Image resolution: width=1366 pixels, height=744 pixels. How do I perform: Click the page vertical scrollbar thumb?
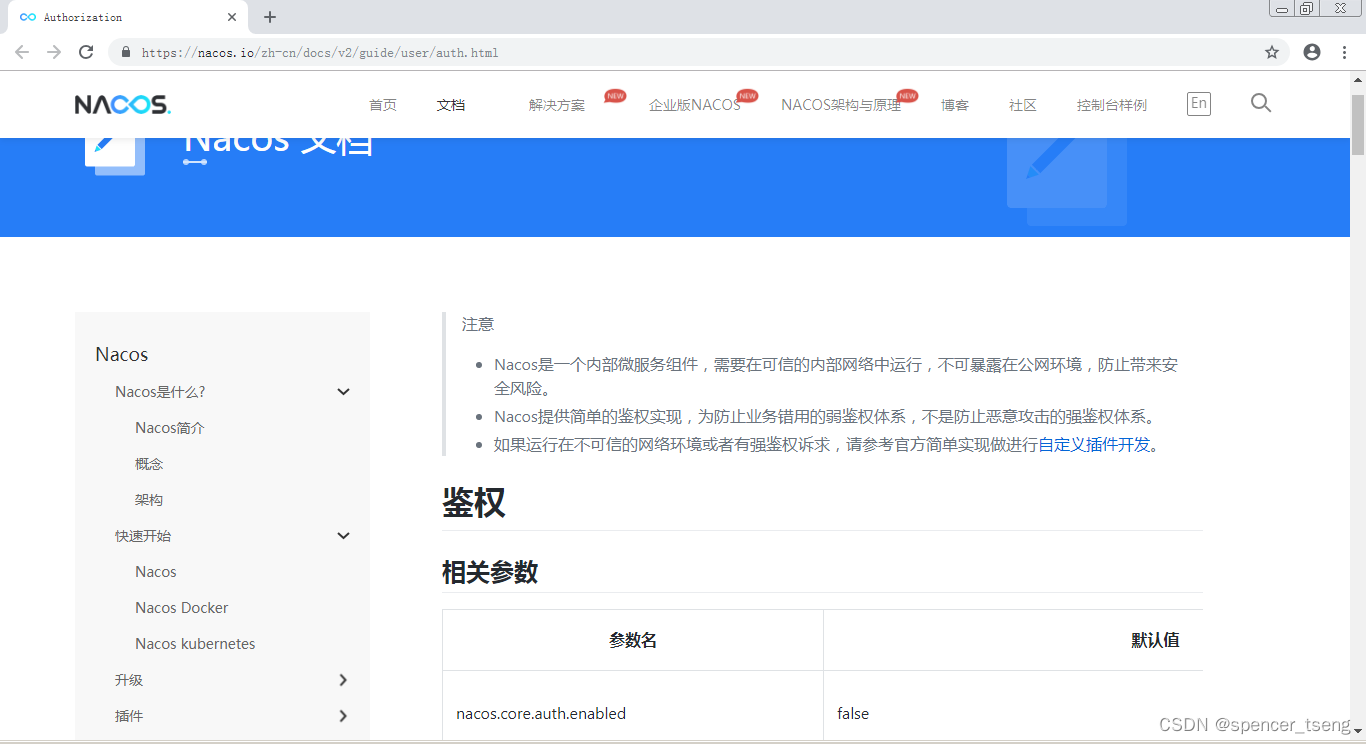[x=1358, y=125]
